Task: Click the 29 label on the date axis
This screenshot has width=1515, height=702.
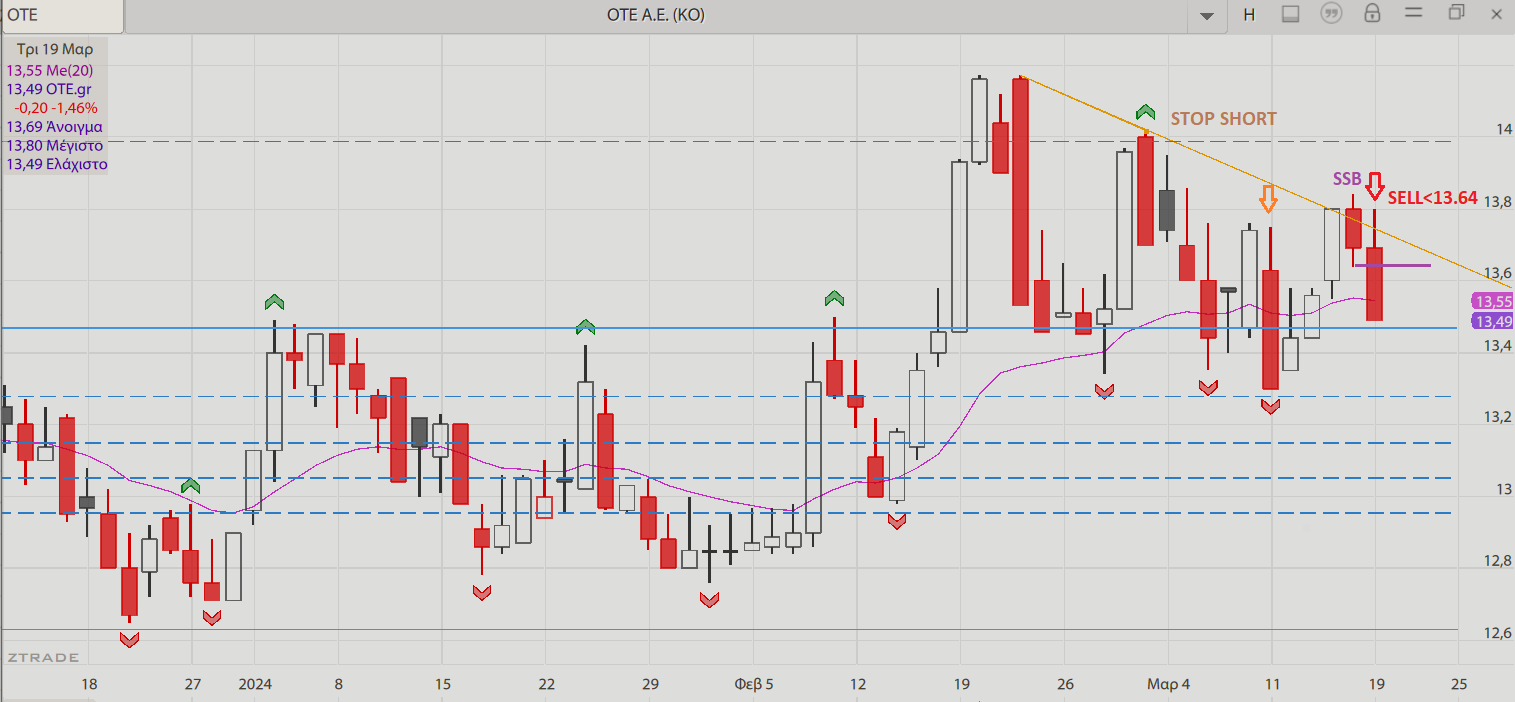Action: [x=650, y=684]
